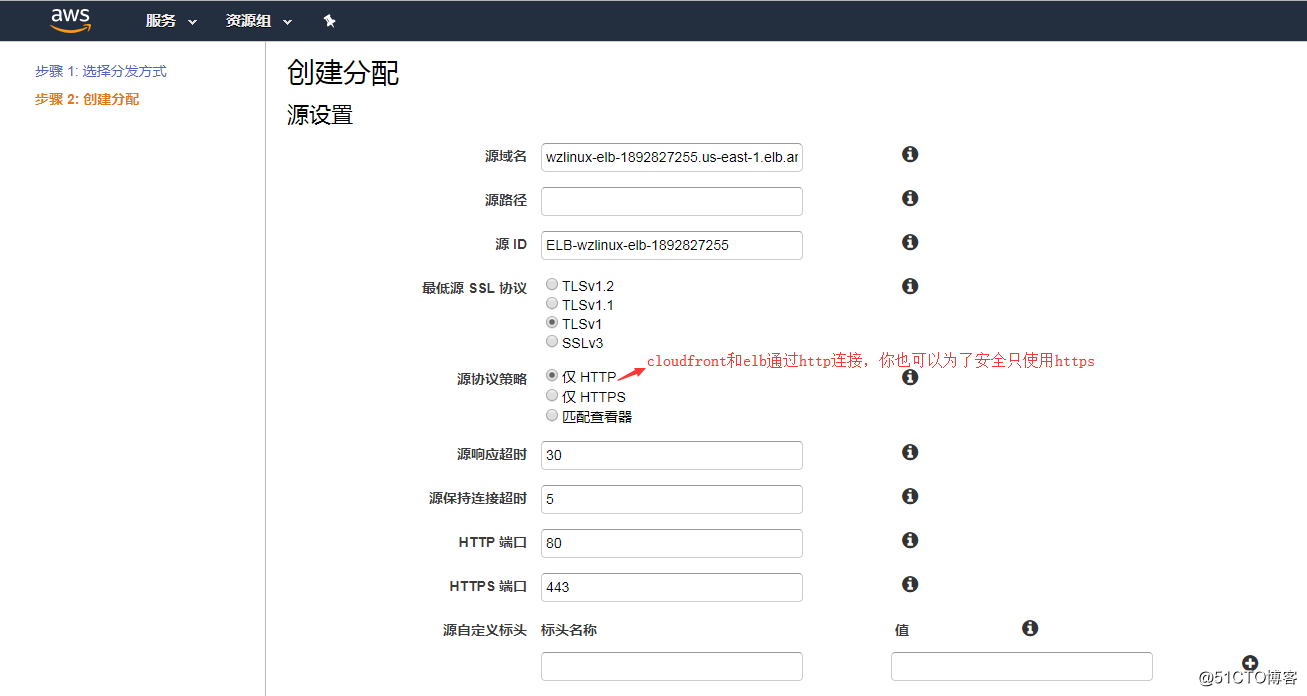
Task: Click the 源响应超时 field showing 30
Action: tap(672, 455)
